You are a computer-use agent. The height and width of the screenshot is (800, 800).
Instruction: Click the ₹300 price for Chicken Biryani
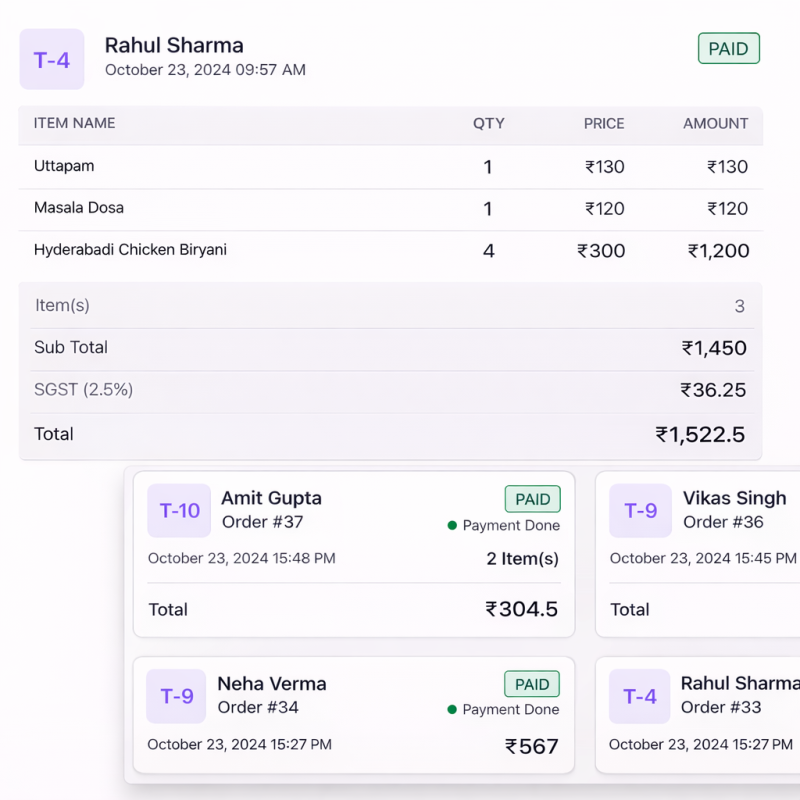coord(601,251)
